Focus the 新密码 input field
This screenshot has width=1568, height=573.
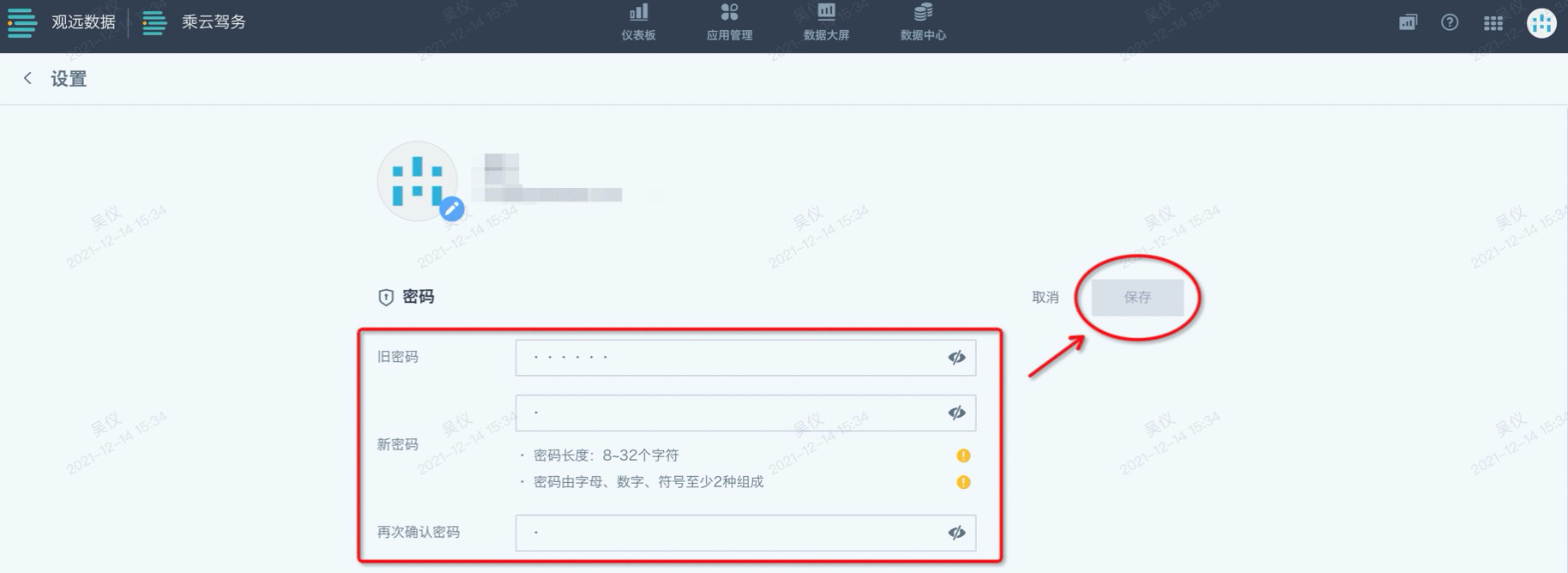[x=745, y=413]
